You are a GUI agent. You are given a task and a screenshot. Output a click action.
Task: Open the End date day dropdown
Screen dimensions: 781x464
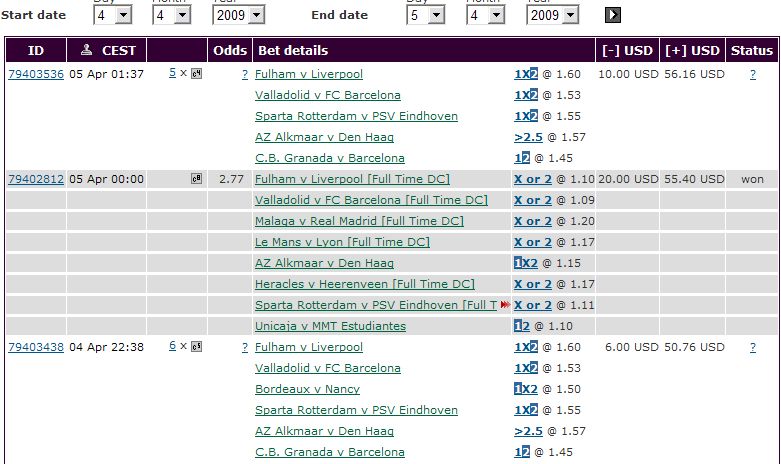click(426, 15)
